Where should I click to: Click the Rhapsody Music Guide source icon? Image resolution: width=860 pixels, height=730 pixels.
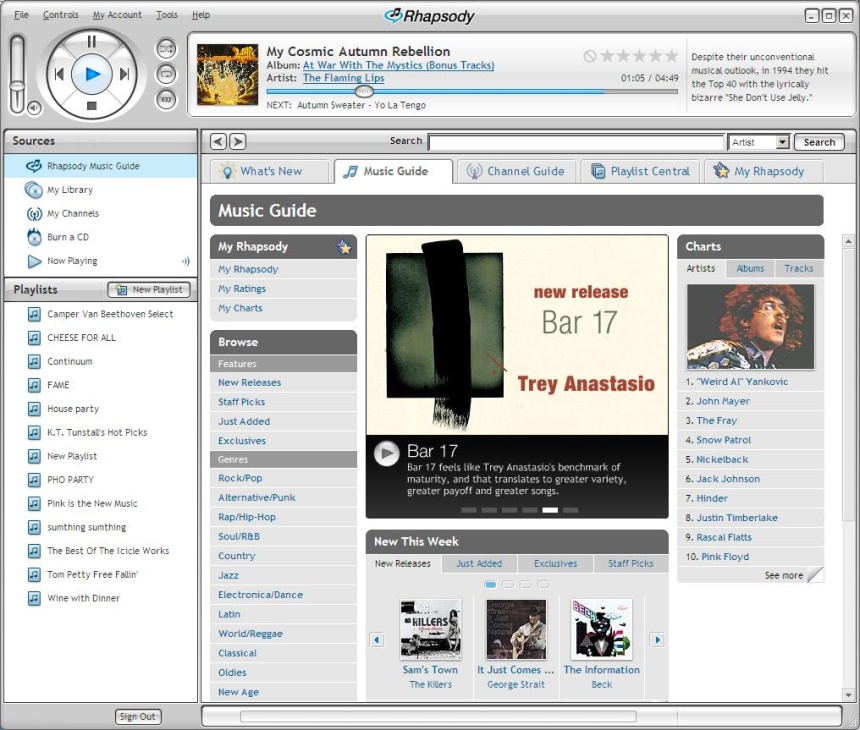point(33,166)
